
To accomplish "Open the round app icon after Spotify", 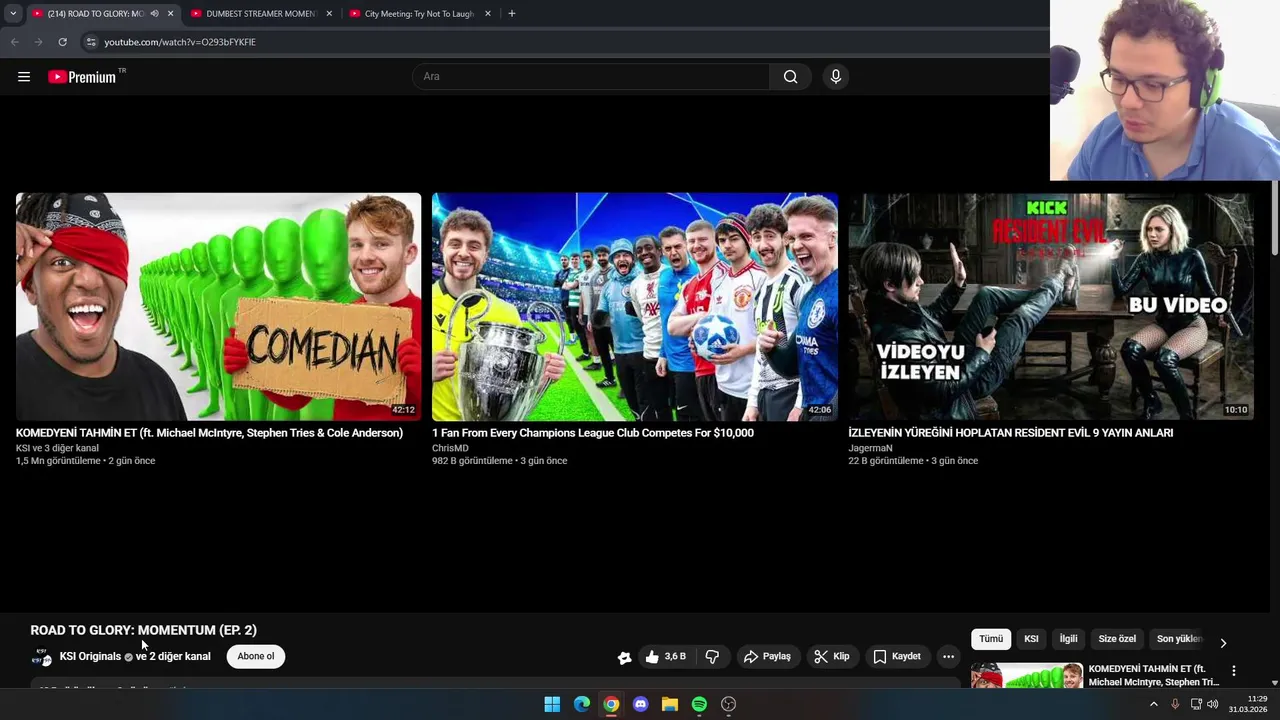I will click(x=729, y=704).
